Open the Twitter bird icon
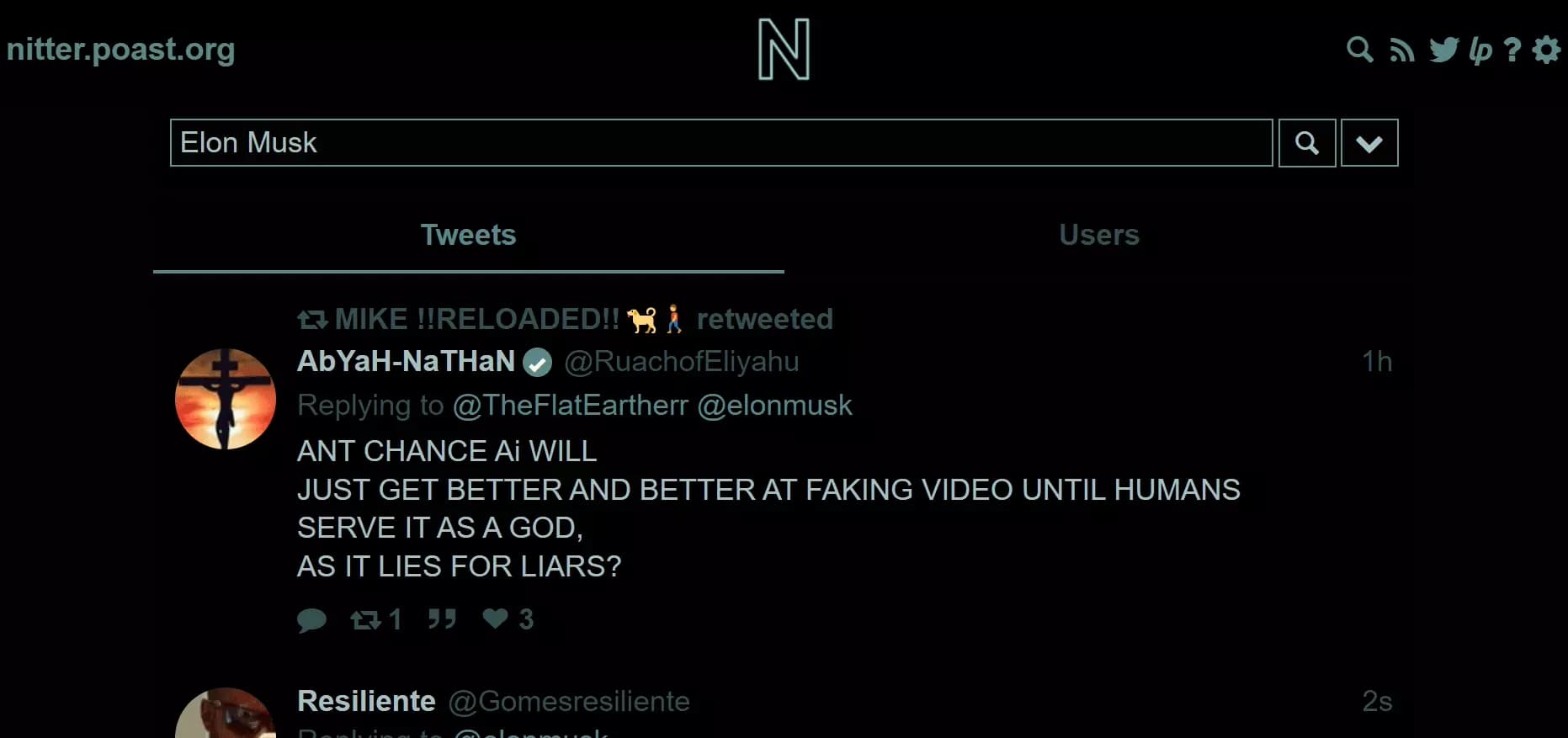Screen dimensions: 1568x738 [1443, 50]
